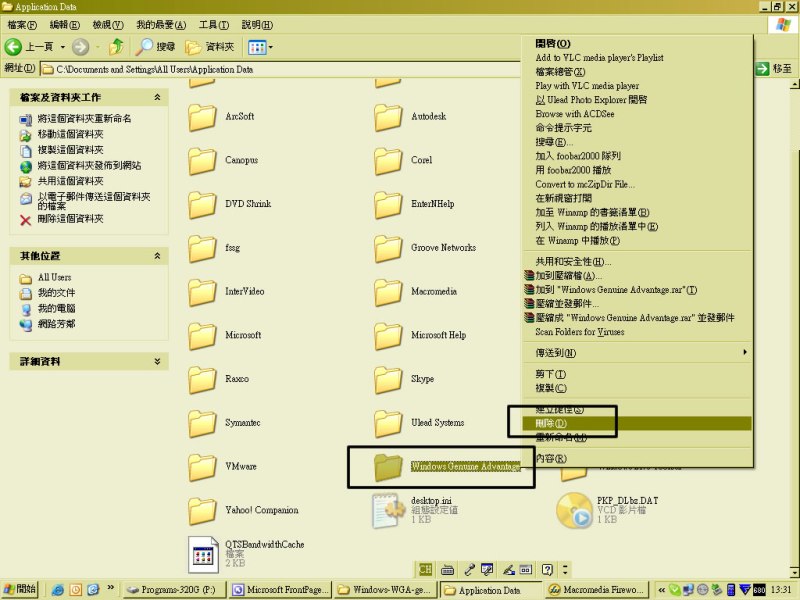Choose Scan Folders for Viruses entry
Image resolution: width=800 pixels, height=600 pixels.
(x=637, y=332)
